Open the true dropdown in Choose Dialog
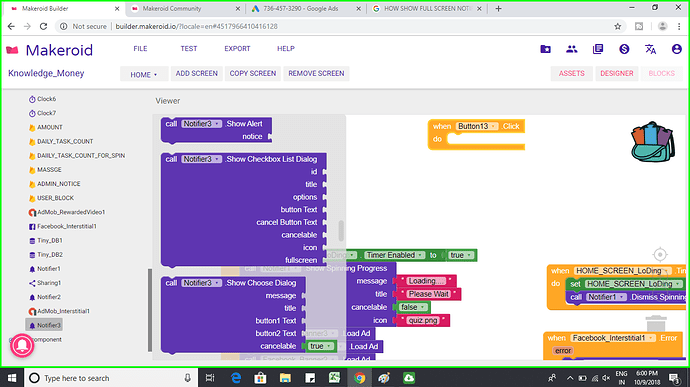The height and width of the screenshot is (387, 690). [x=321, y=346]
